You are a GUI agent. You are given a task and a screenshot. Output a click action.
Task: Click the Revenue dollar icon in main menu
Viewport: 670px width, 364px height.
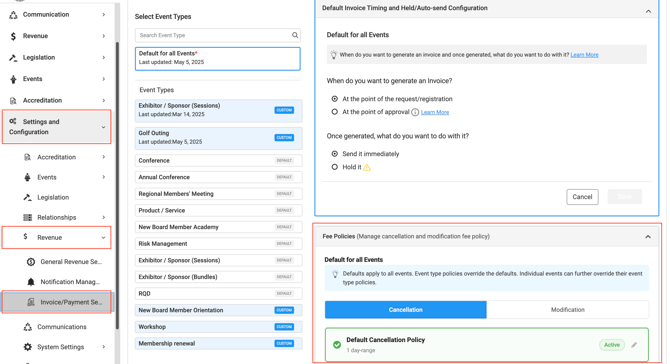(13, 36)
